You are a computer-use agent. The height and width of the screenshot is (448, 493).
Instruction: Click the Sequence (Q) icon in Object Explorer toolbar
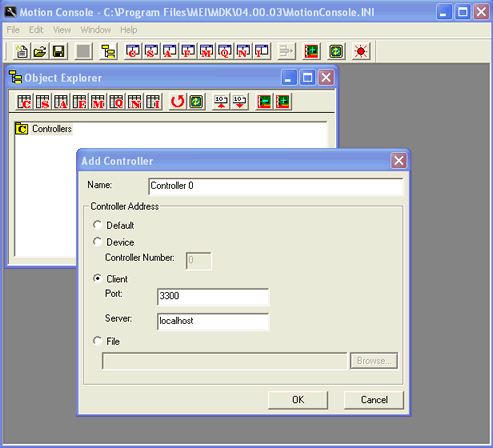[x=116, y=102]
